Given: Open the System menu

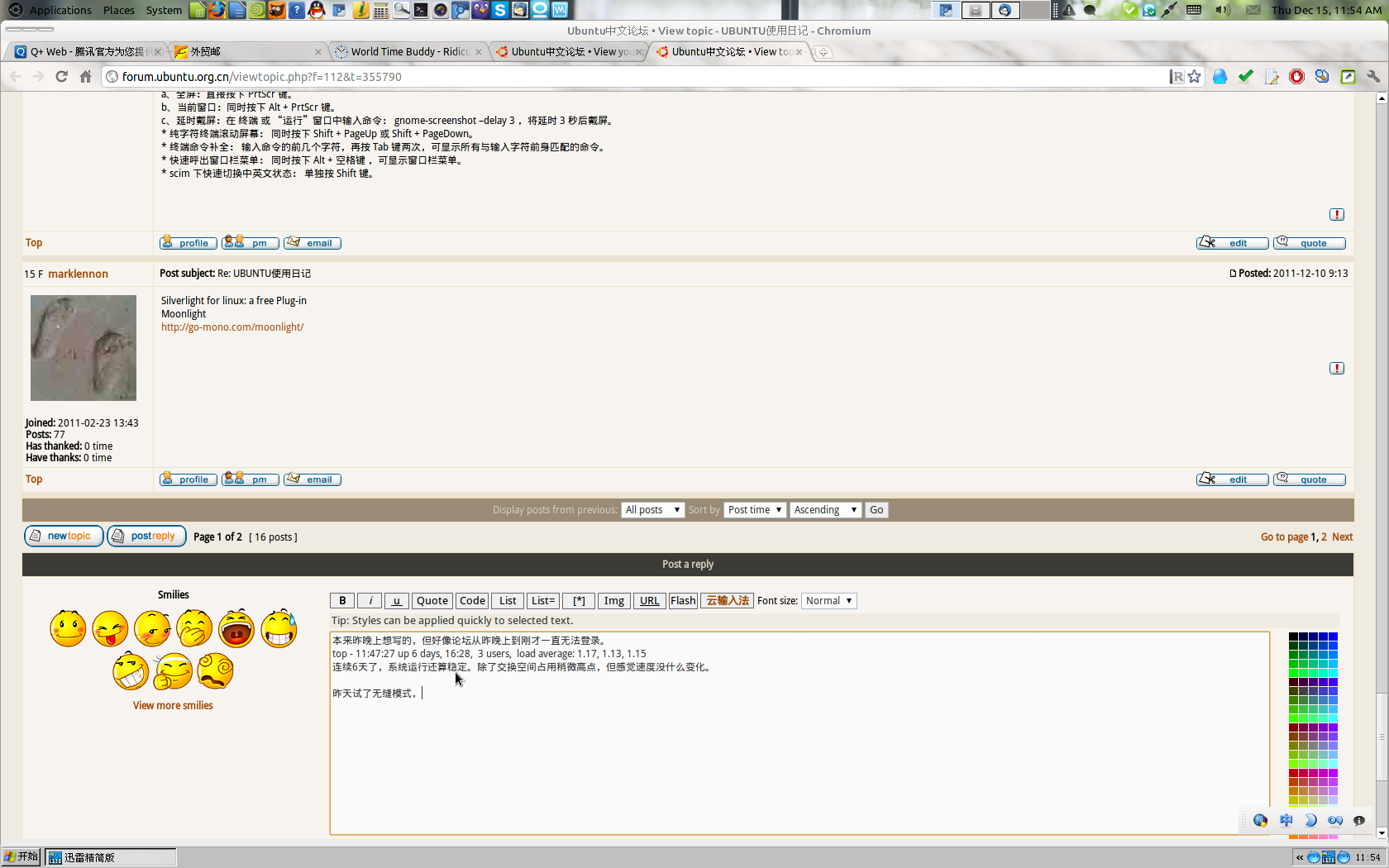Looking at the screenshot, I should pyautogui.click(x=164, y=10).
